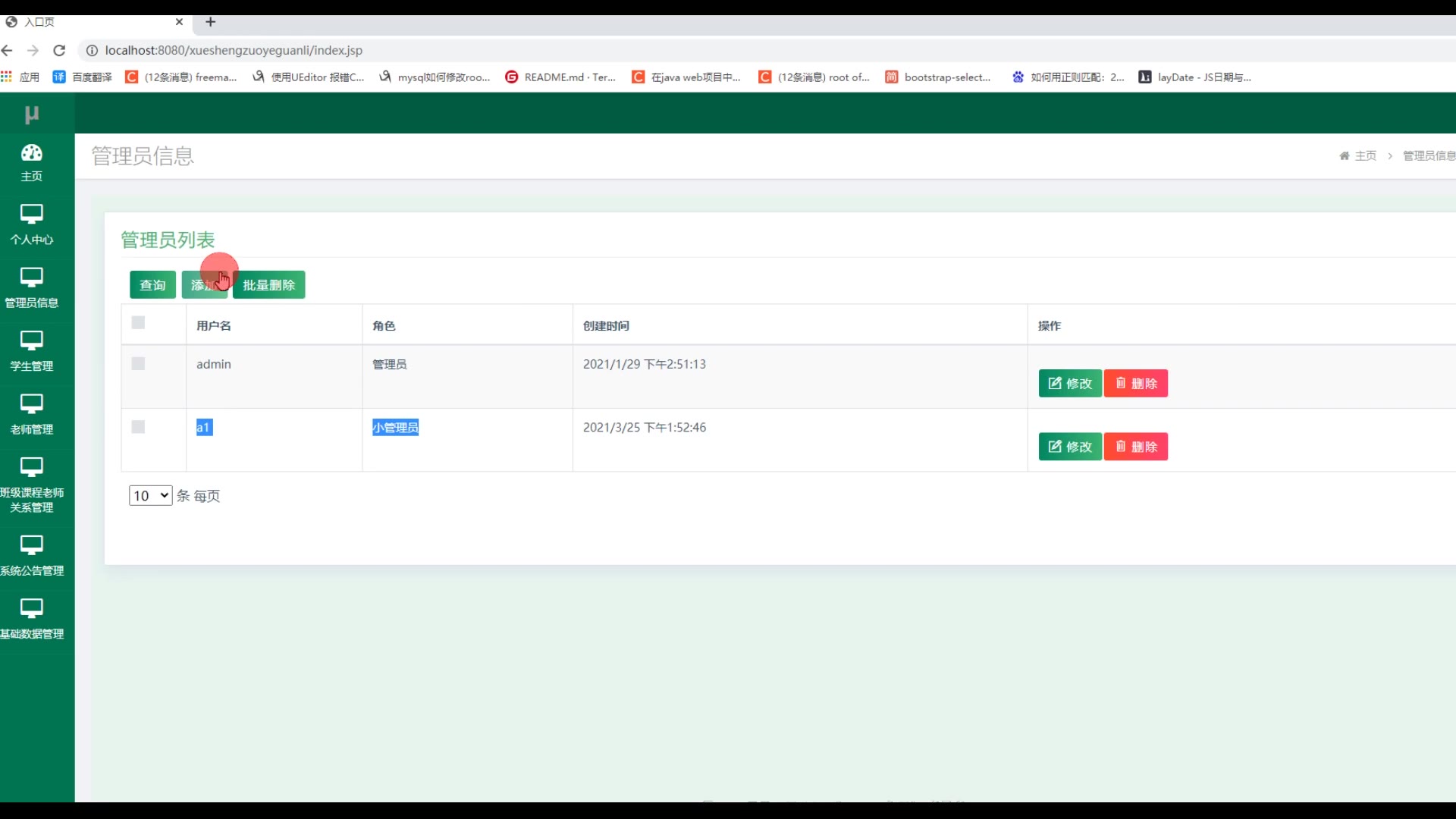Toggle the select-all checkbox in table header
This screenshot has width=1456, height=819.
(138, 323)
